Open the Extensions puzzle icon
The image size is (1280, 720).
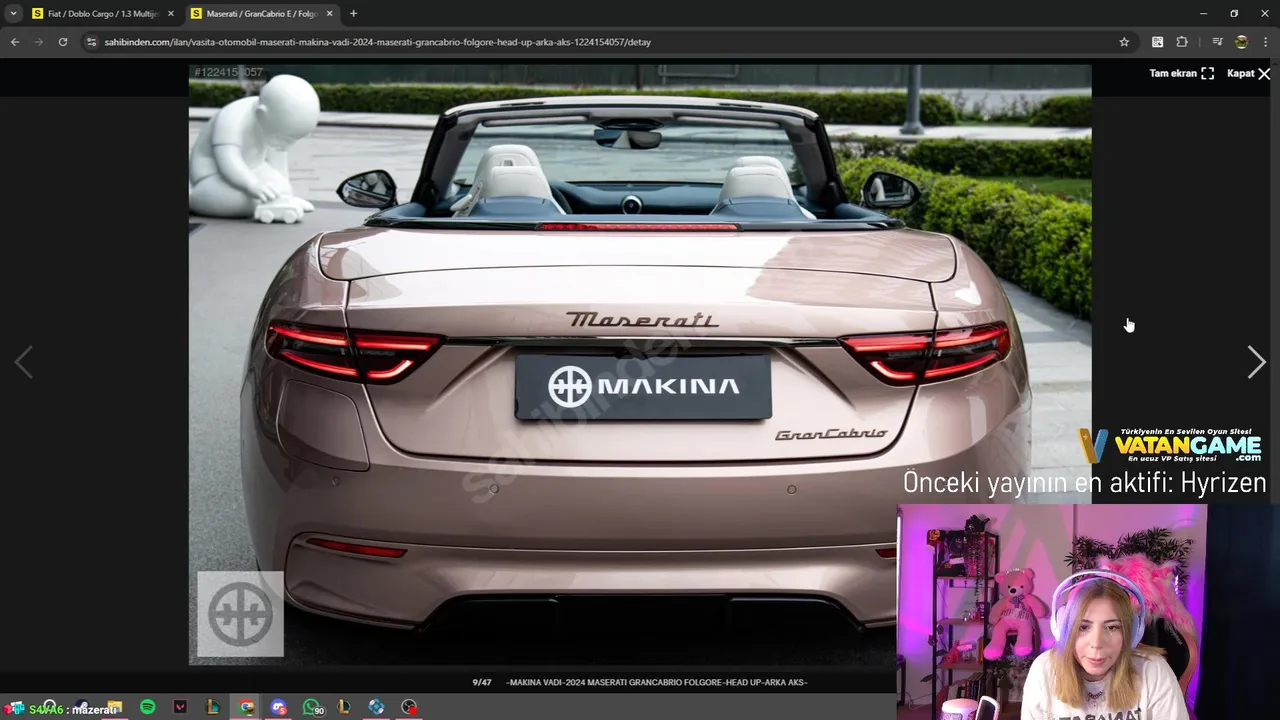[1182, 42]
